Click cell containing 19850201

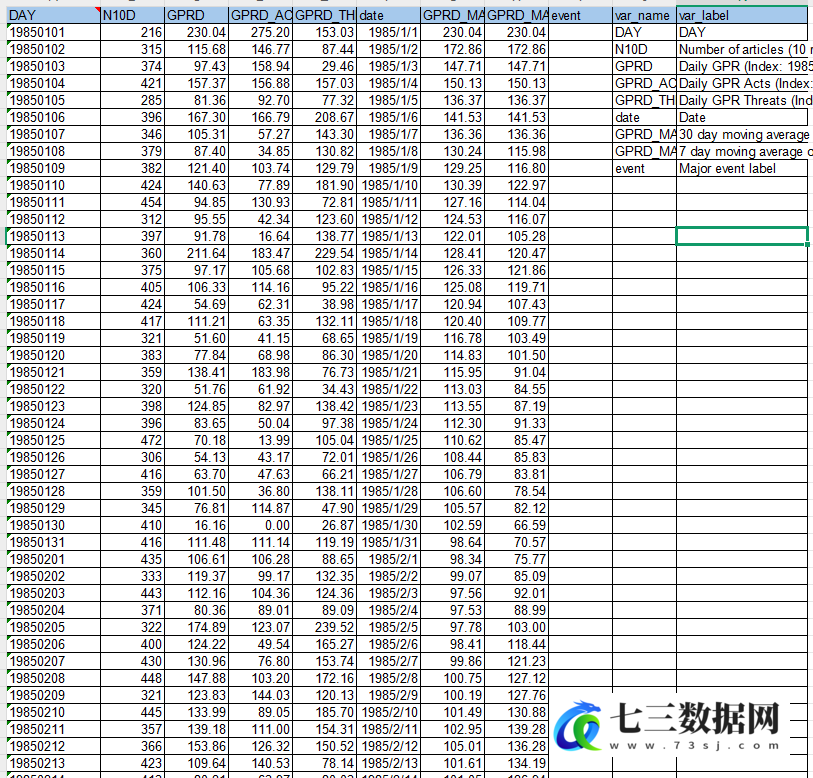click(x=53, y=559)
